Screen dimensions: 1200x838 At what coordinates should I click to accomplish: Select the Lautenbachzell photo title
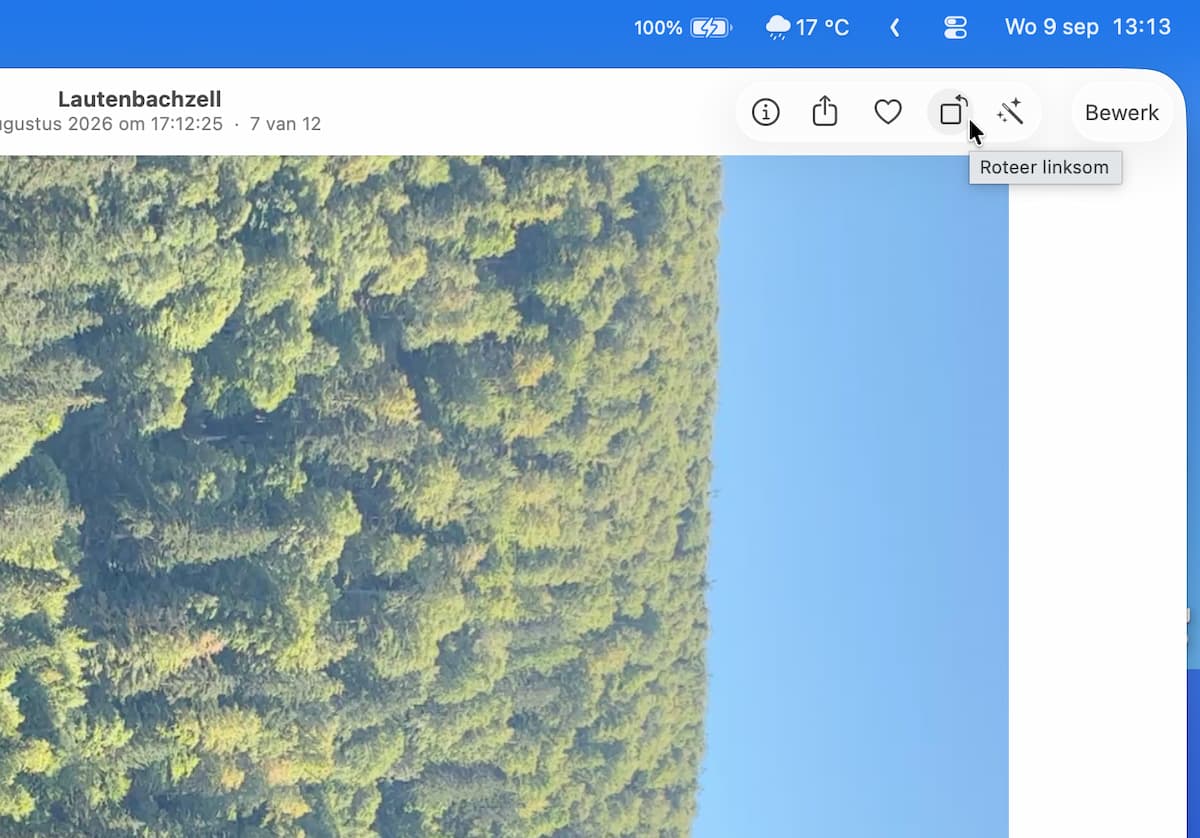139,99
